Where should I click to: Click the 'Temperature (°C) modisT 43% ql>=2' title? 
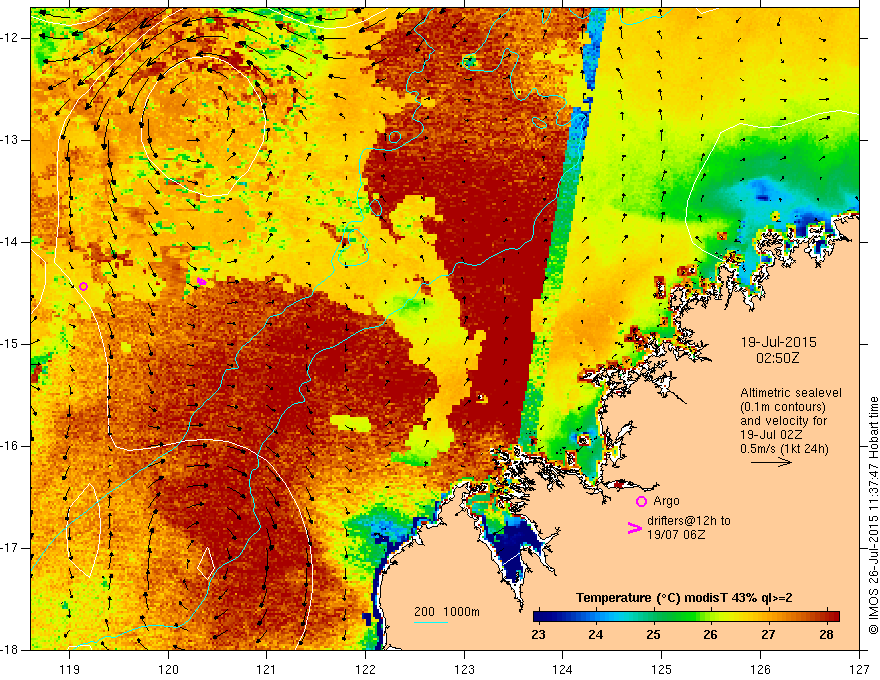coord(684,598)
